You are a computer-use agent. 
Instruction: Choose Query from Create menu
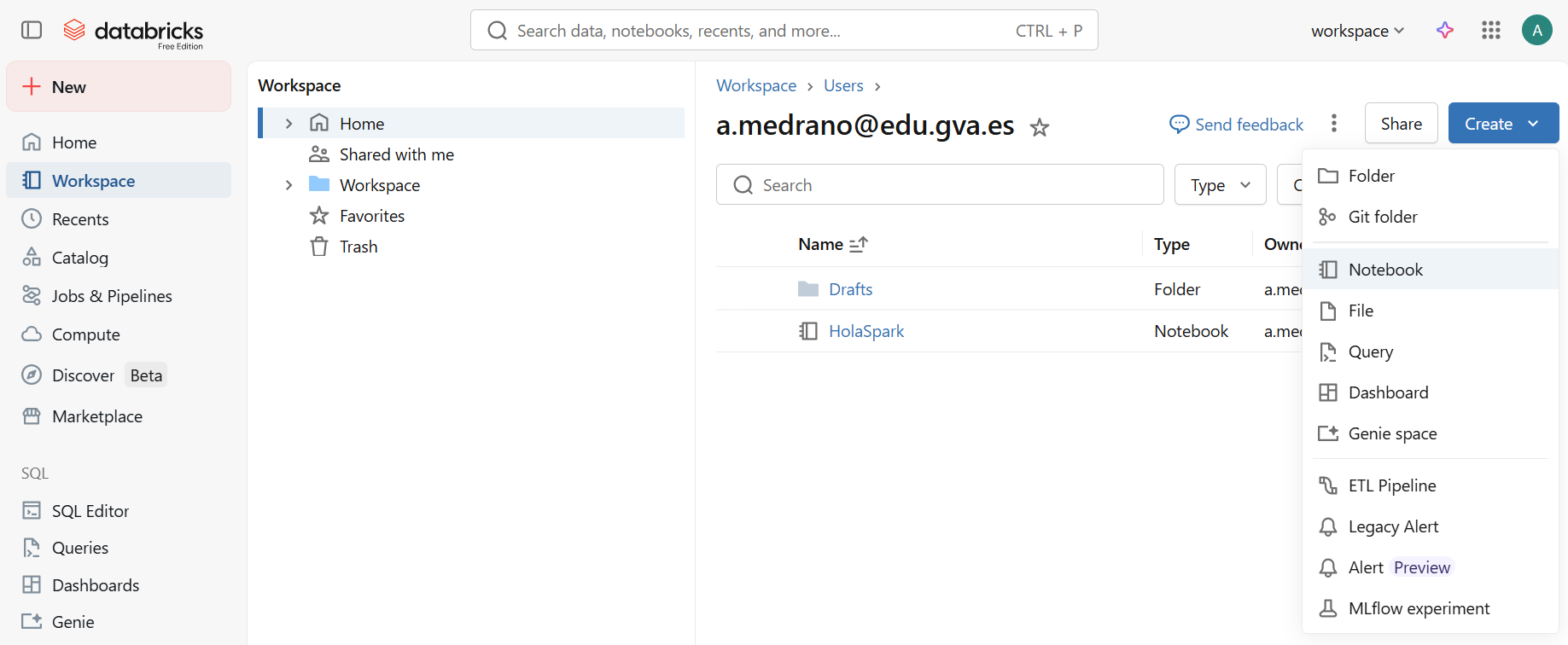coord(1431,352)
